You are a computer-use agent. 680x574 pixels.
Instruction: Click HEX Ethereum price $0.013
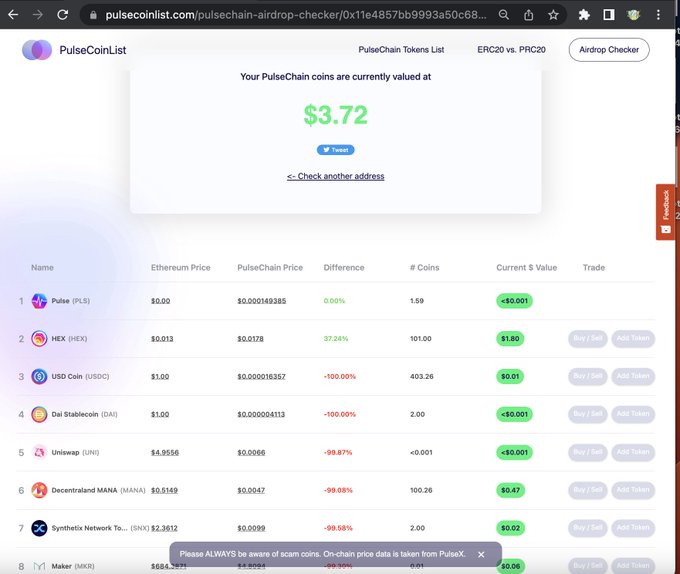pyautogui.click(x=162, y=339)
